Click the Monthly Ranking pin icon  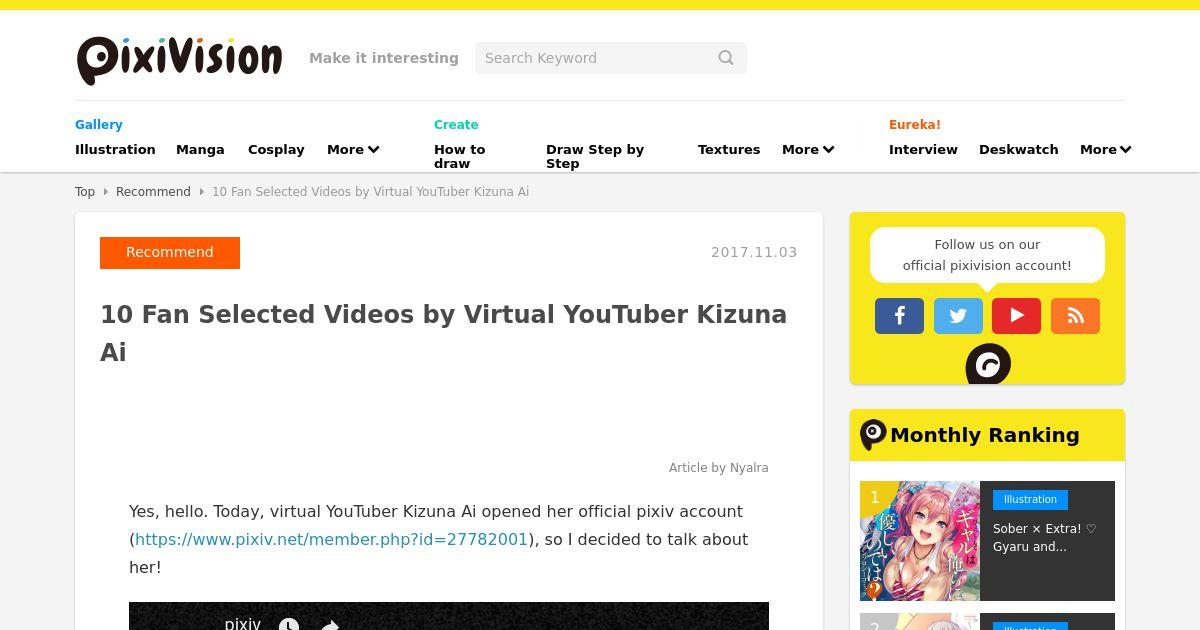(873, 435)
